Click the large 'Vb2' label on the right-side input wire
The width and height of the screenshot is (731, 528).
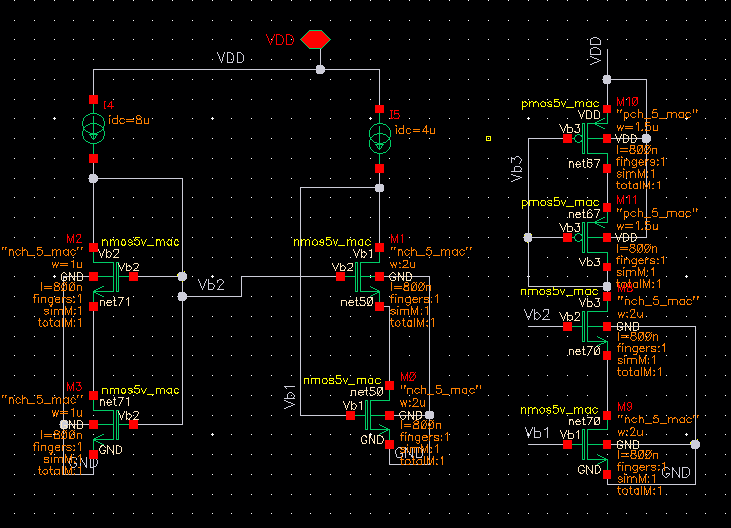[537, 315]
